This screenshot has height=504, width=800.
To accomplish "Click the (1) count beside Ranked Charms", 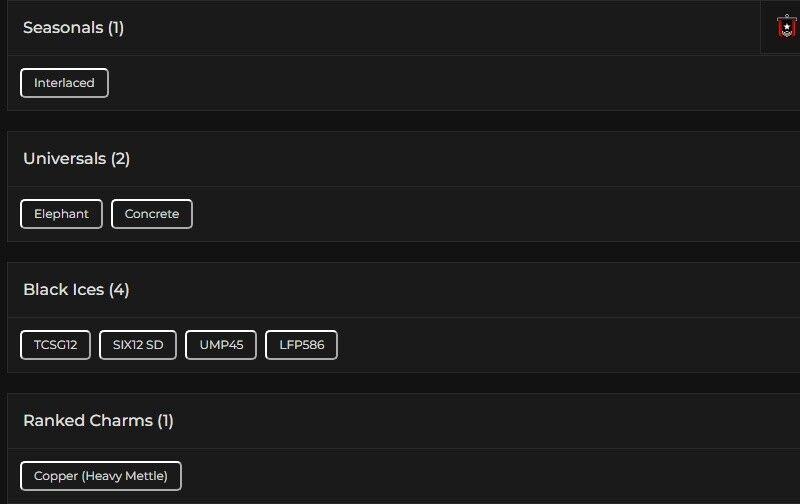I will (165, 421).
